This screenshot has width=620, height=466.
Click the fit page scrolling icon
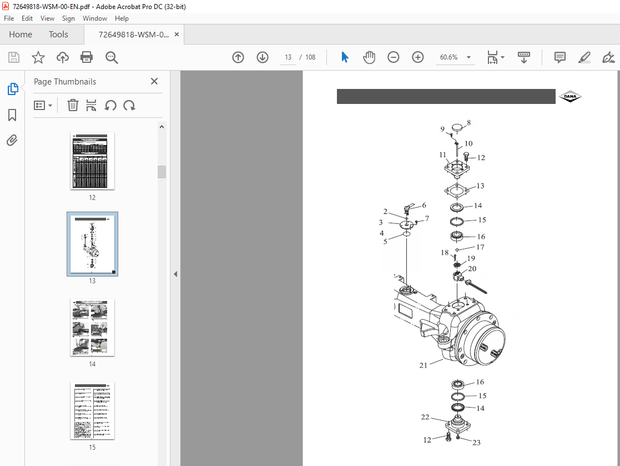492,57
